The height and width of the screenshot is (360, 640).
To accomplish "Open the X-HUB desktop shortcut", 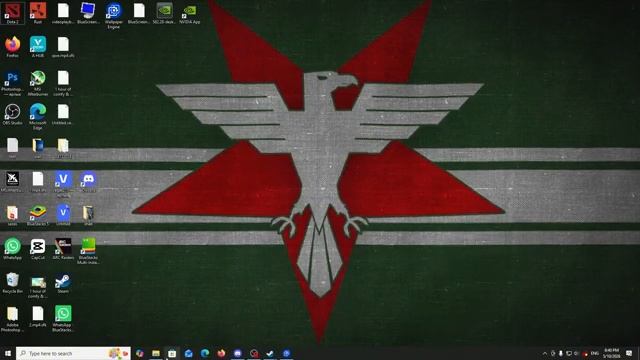I will coord(38,47).
